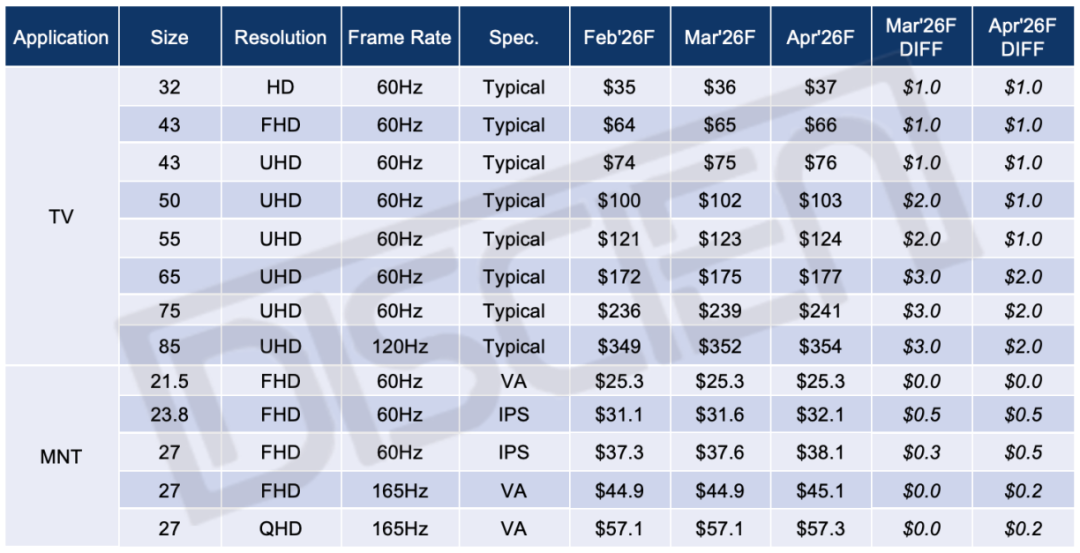The height and width of the screenshot is (553, 1080).
Task: Select the Frame Rate header cell
Action: (x=399, y=38)
